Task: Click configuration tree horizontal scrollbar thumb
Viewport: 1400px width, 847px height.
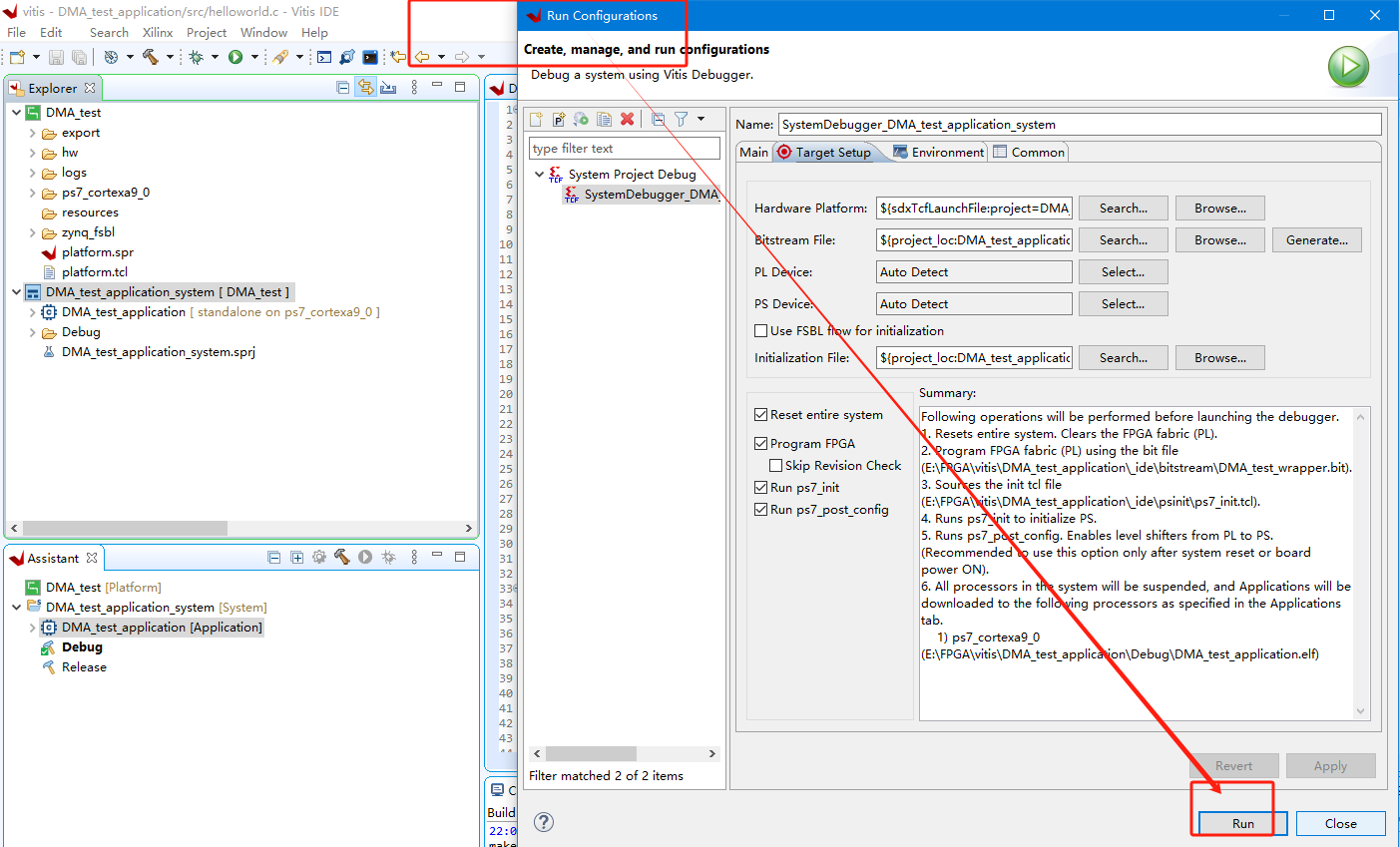Action: click(591, 753)
